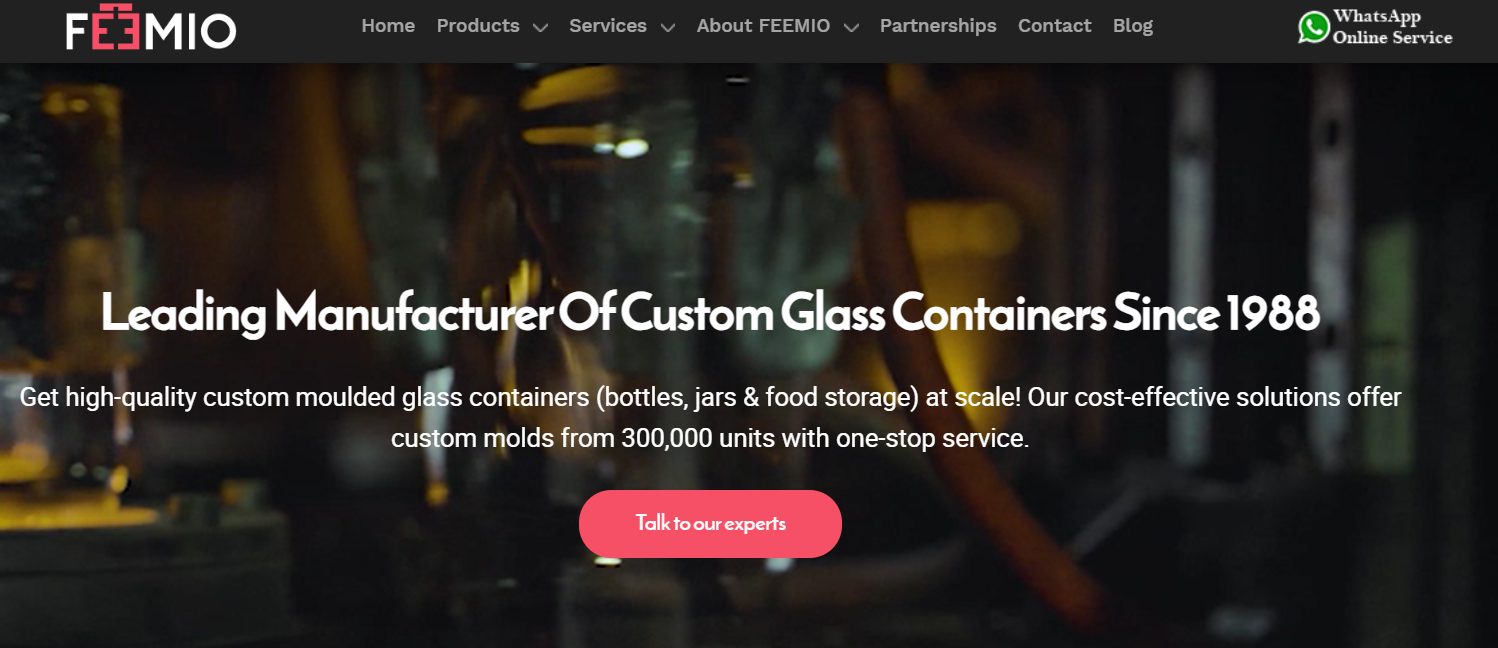The image size is (1498, 648).
Task: Go to the Home page
Action: coord(388,26)
